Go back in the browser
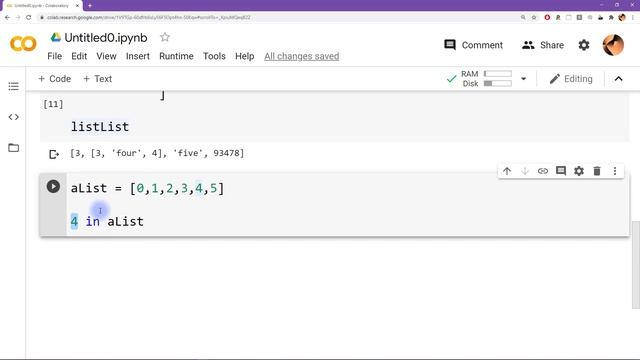The height and width of the screenshot is (360, 640). pyautogui.click(x=7, y=18)
